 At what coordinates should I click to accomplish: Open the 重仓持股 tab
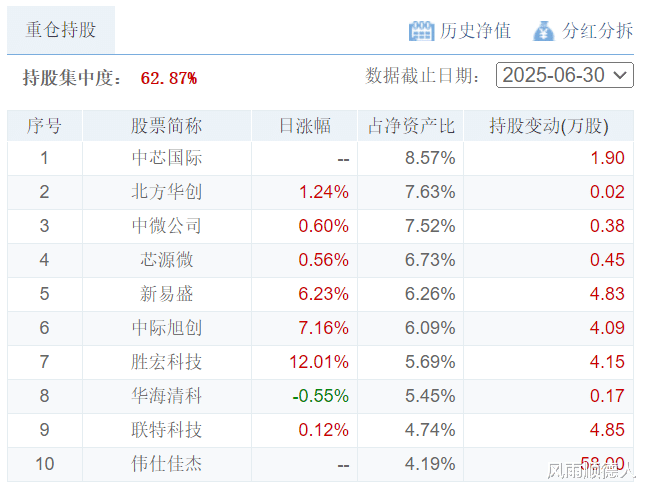coord(61,30)
